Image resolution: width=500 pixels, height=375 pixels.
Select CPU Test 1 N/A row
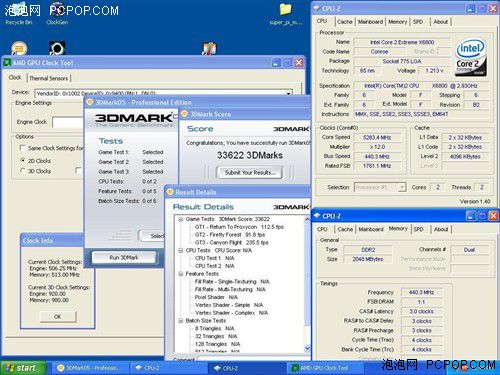215,258
